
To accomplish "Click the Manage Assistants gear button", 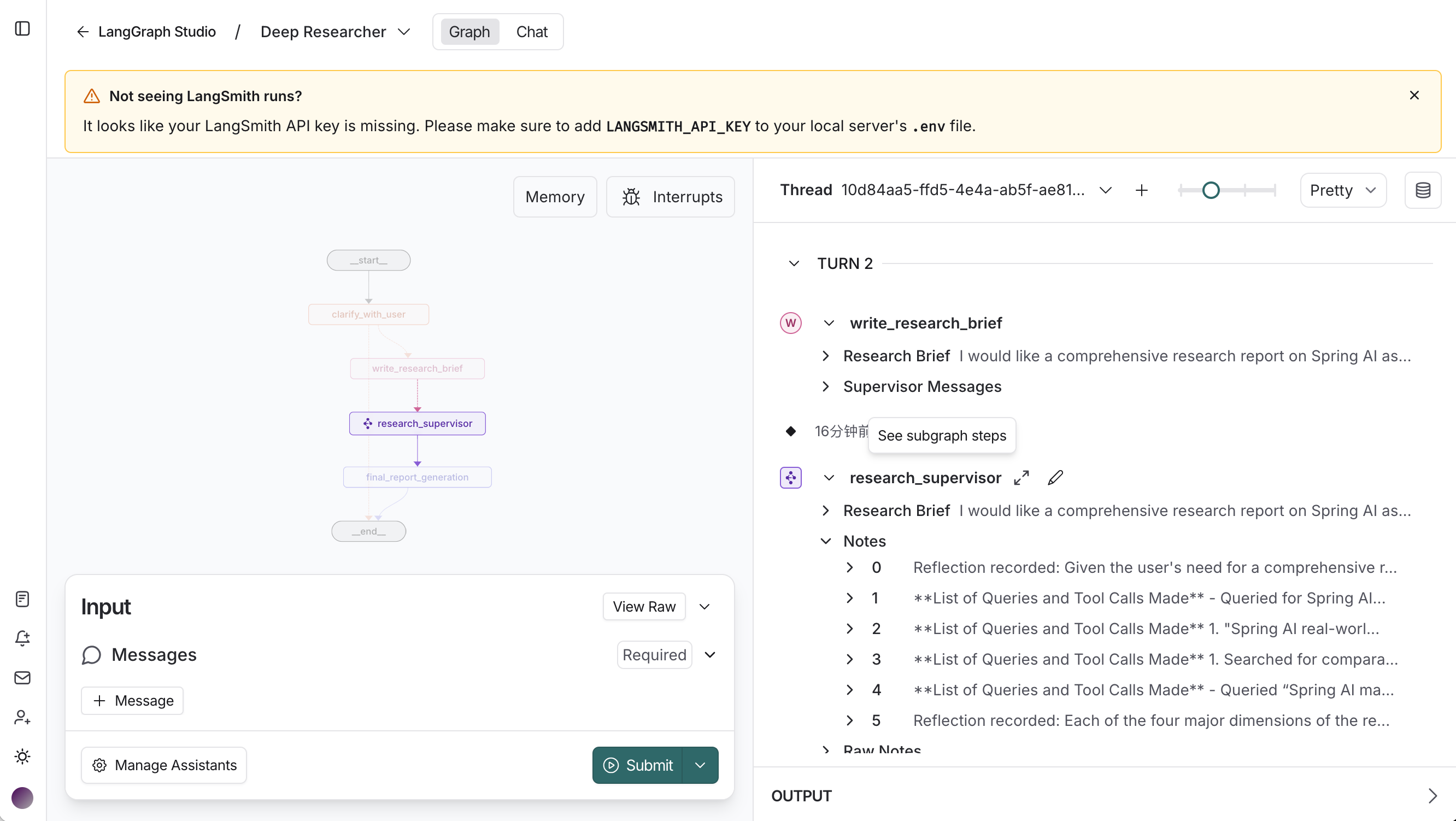I will (x=164, y=765).
